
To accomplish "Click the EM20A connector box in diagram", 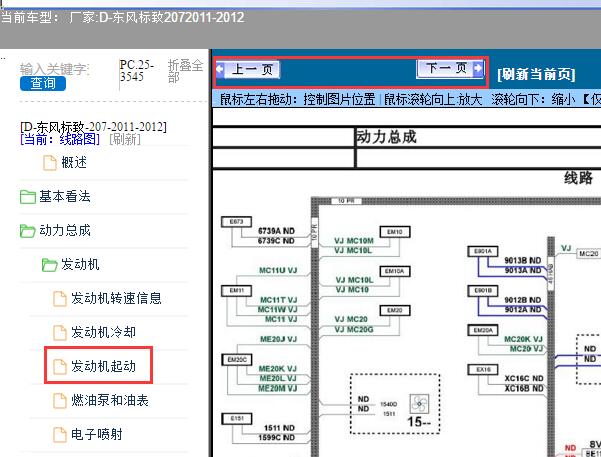I will pos(483,330).
